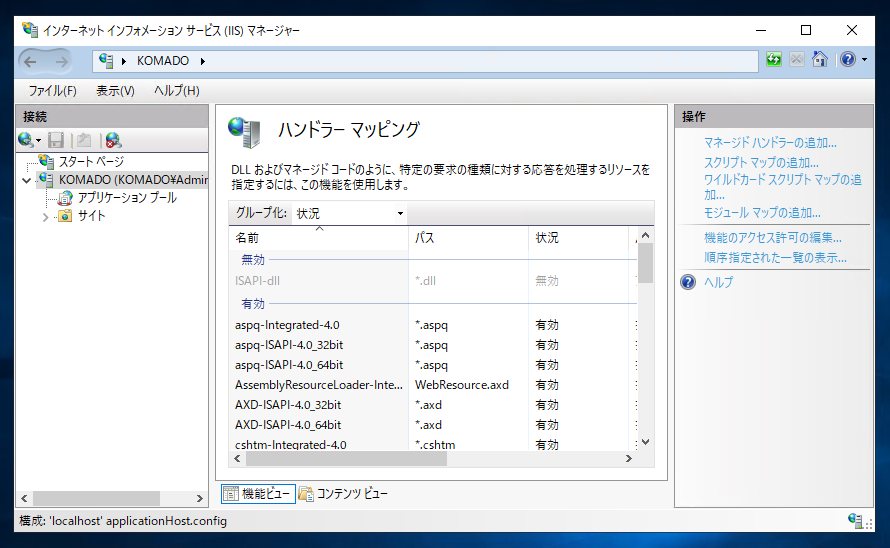Image resolution: width=890 pixels, height=548 pixels.
Task: Click the blue Help icon in 操作 pane
Action: point(688,282)
